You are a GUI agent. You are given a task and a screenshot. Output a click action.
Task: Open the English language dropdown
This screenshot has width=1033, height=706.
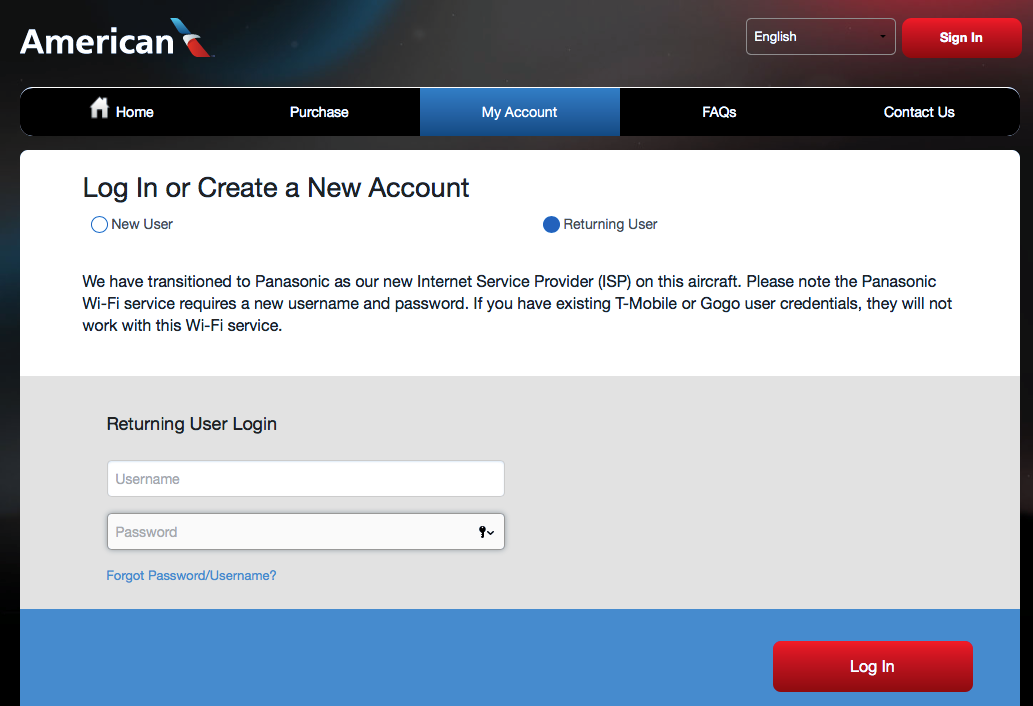coord(820,37)
